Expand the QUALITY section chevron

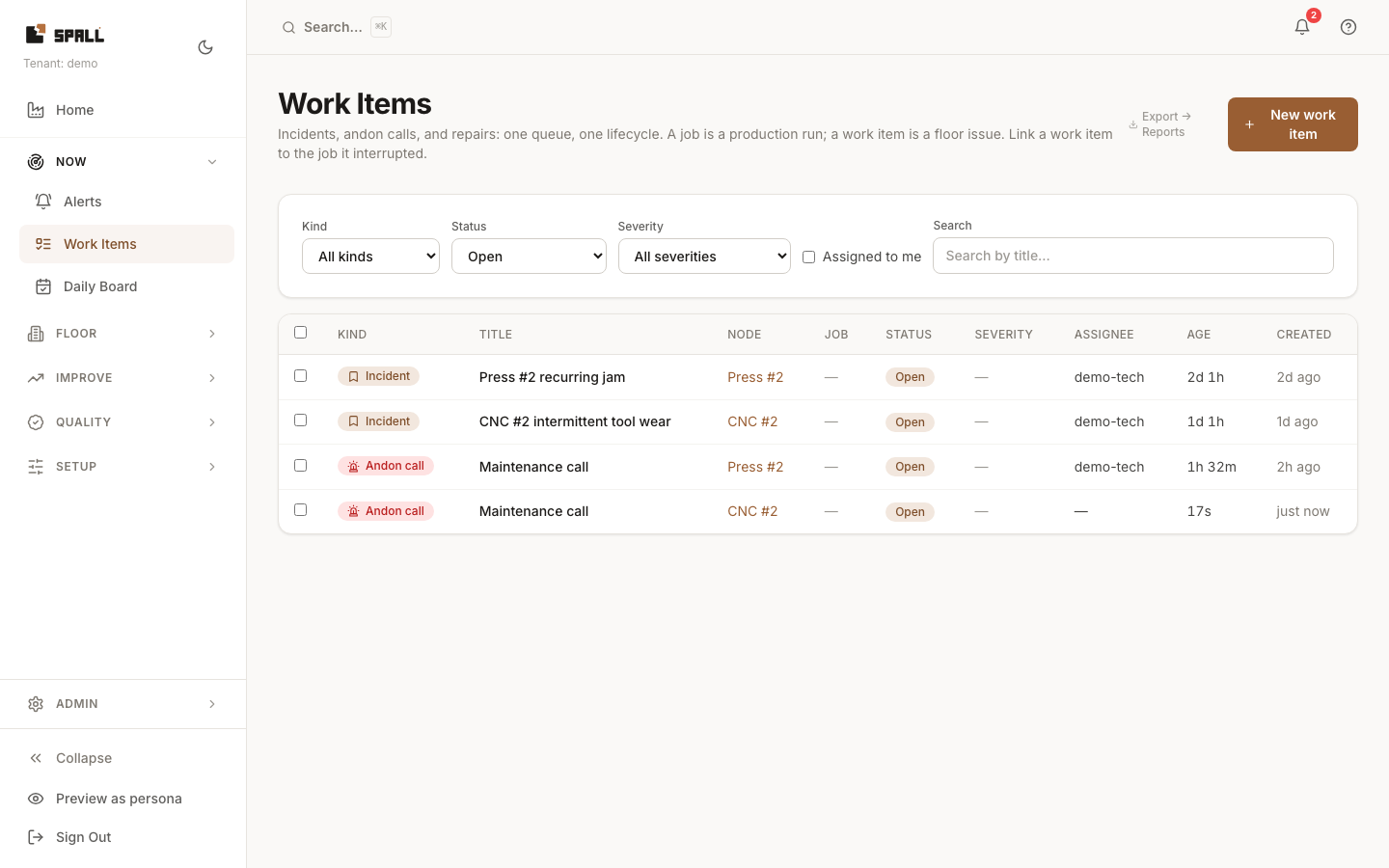click(x=212, y=422)
